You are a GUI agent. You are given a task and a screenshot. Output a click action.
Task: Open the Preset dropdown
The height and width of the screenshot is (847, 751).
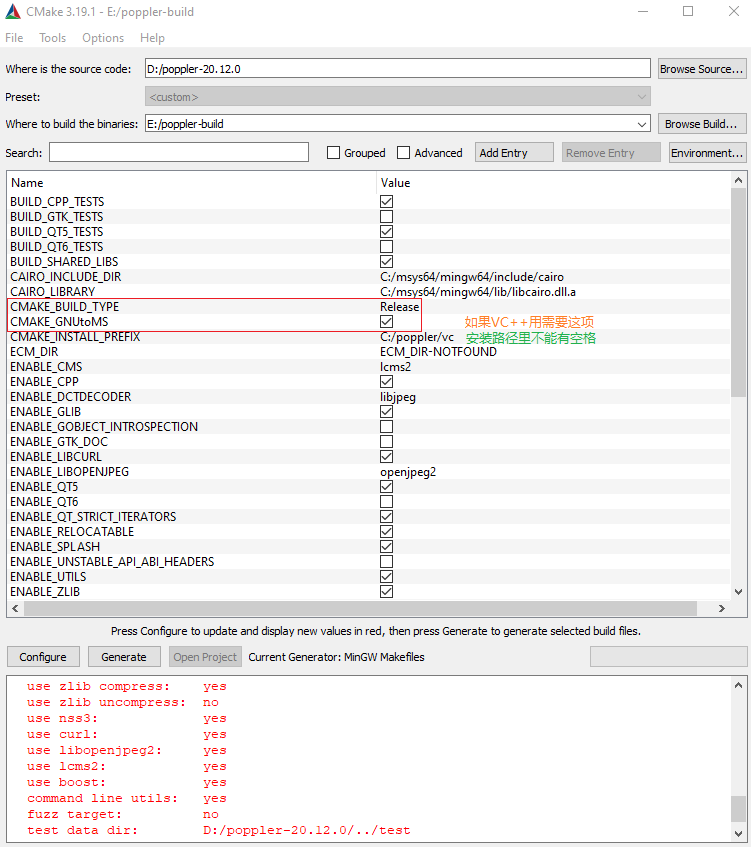coord(398,97)
